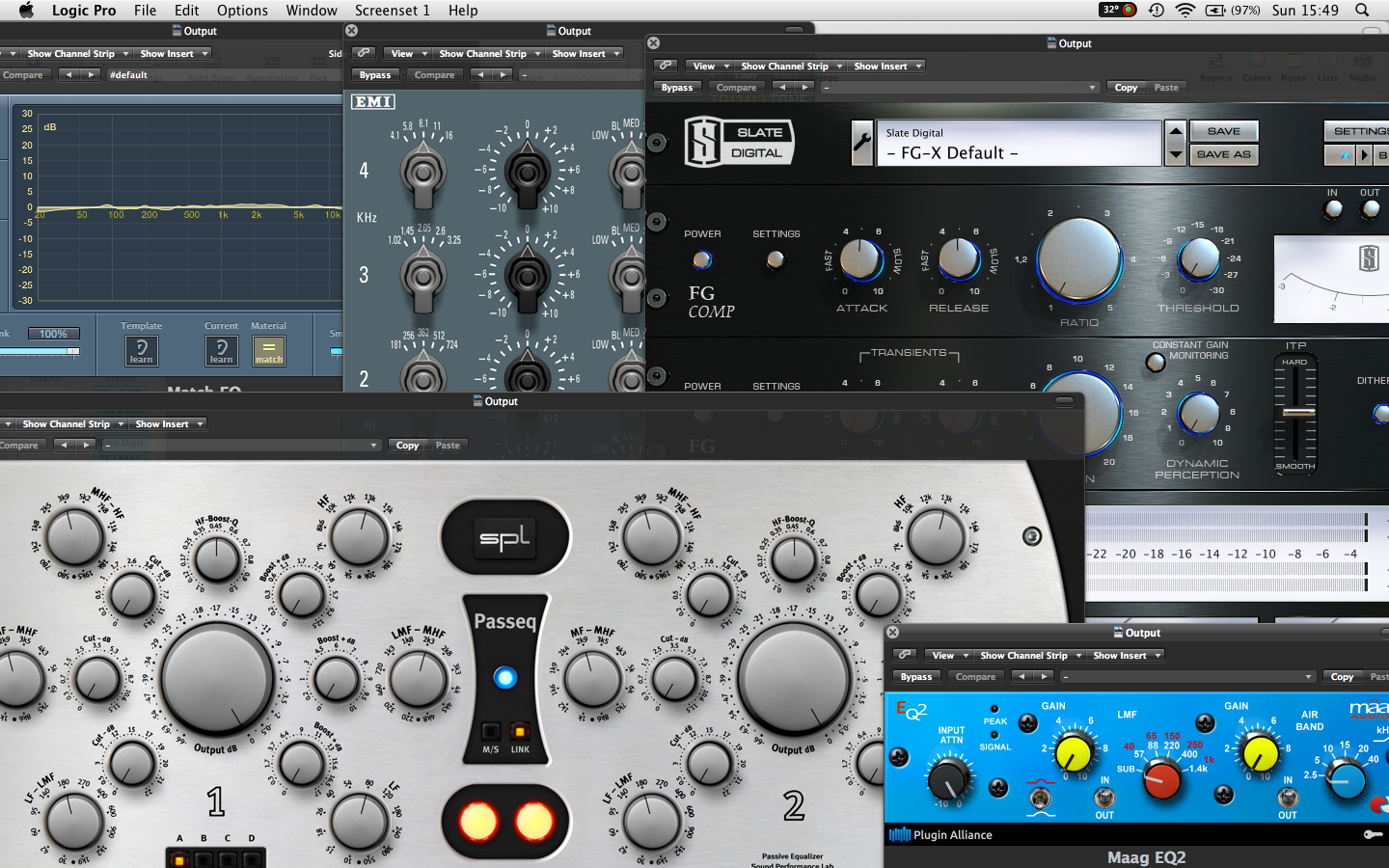The height and width of the screenshot is (868, 1389).
Task: Click the Plugin Alliance logo in Maag EQ2
Action: 940,834
